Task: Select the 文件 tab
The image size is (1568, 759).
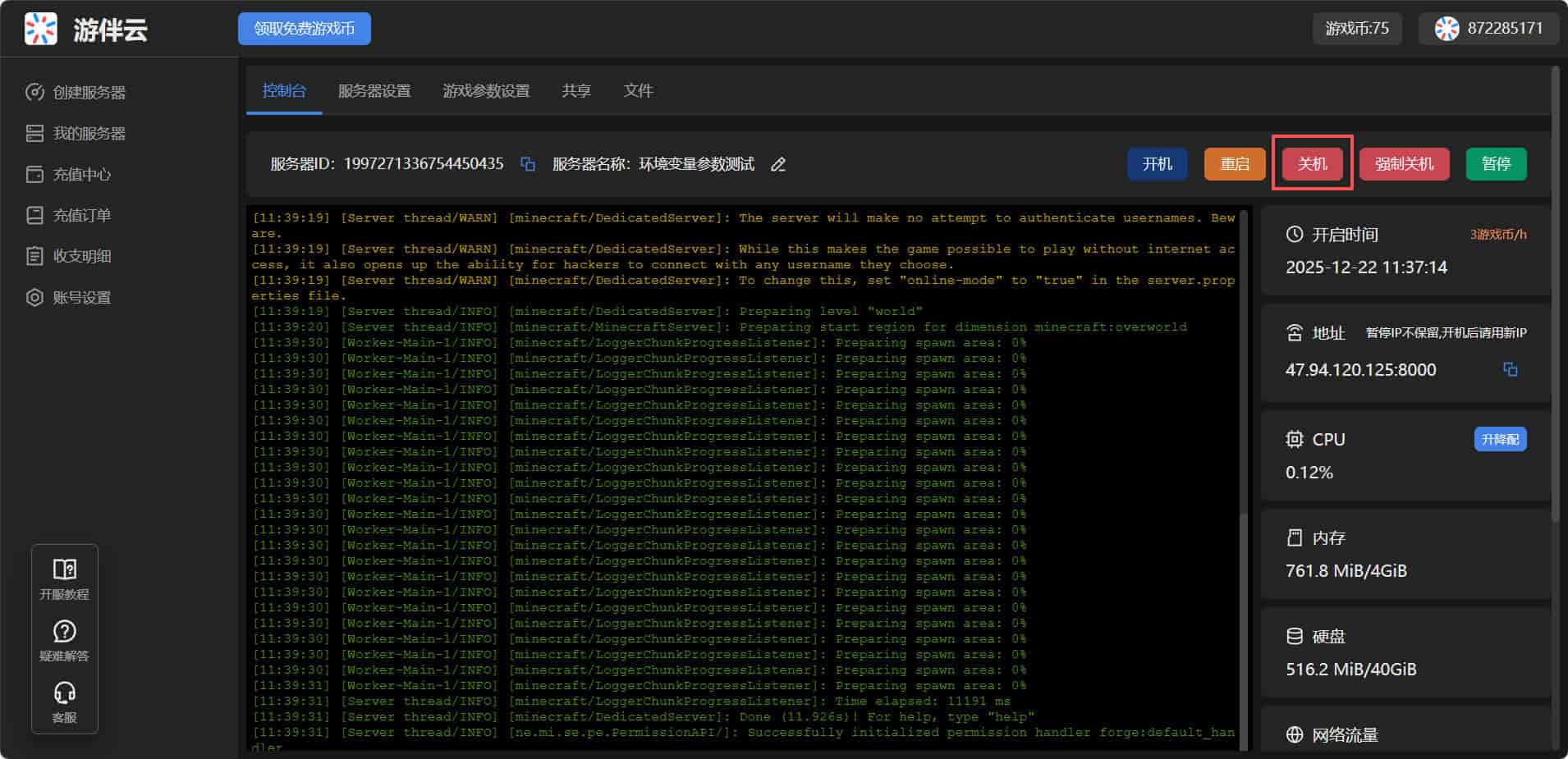Action: click(x=638, y=90)
